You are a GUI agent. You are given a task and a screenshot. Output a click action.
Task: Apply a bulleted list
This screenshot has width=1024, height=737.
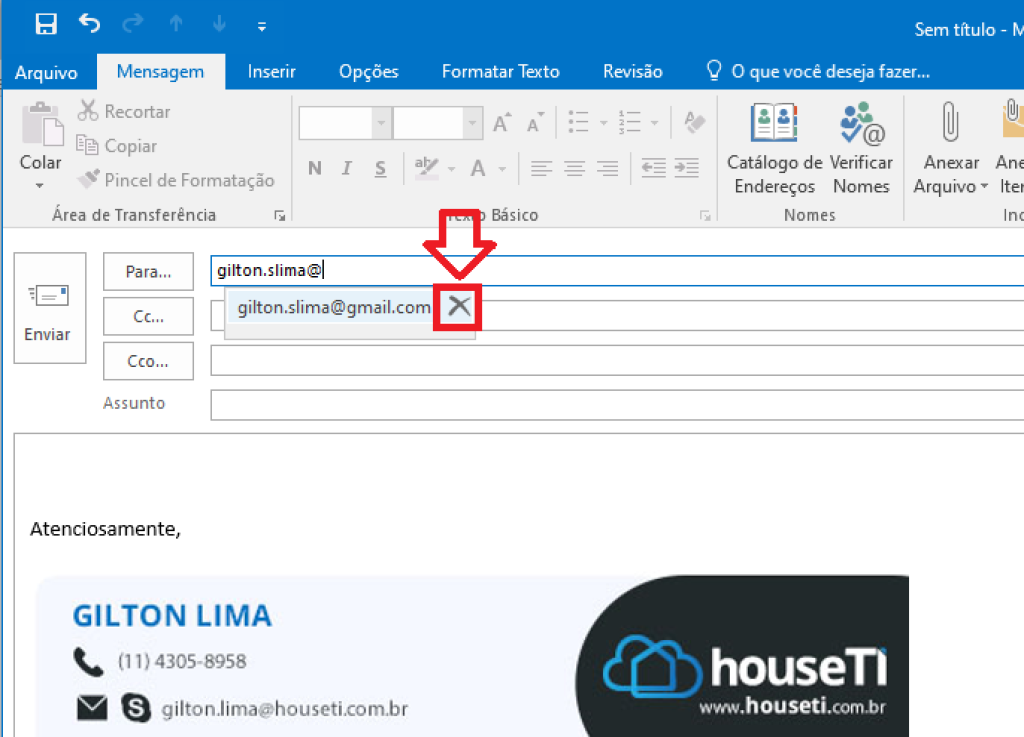579,122
